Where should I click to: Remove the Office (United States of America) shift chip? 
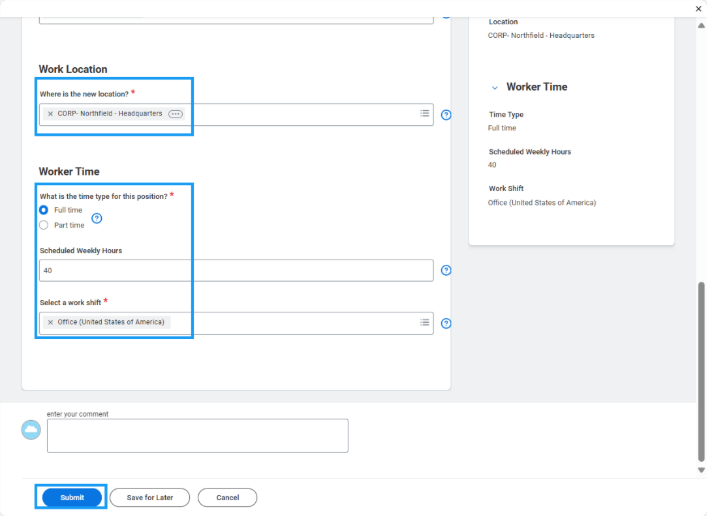[50, 322]
